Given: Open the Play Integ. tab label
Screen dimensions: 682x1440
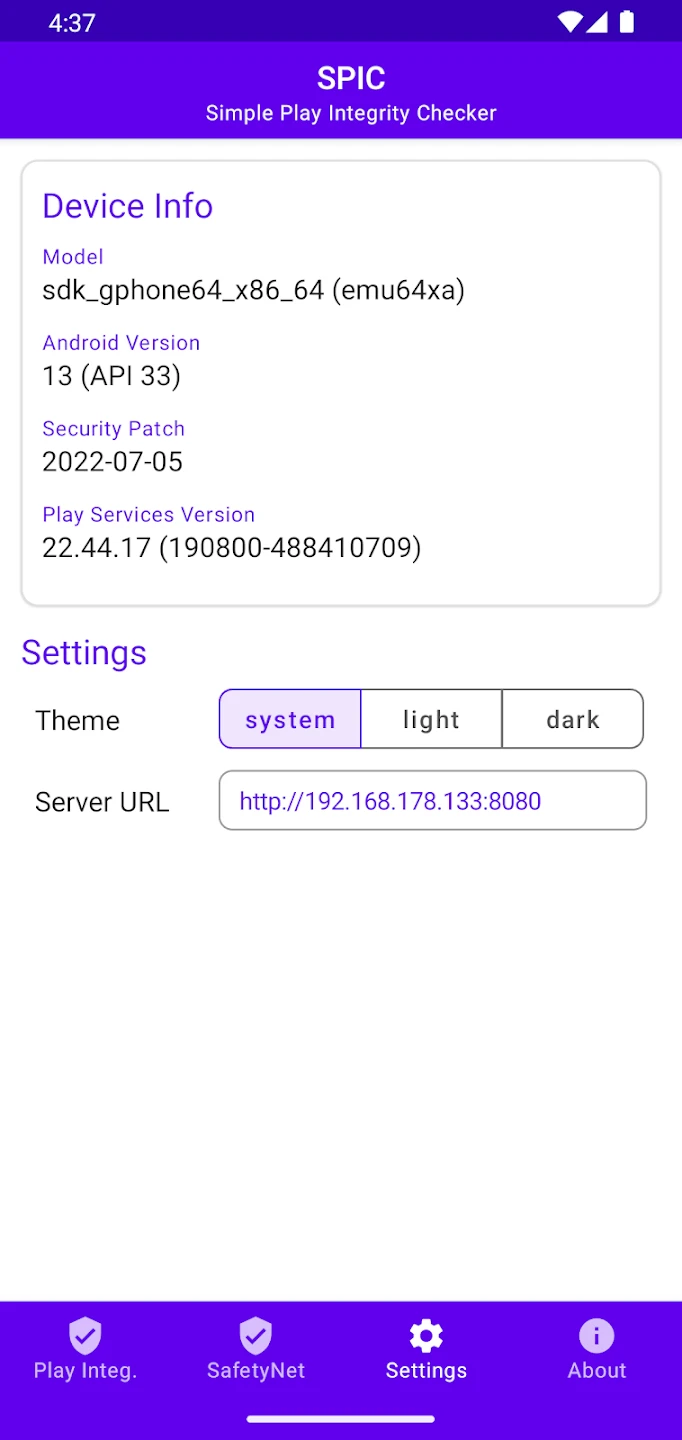Looking at the screenshot, I should click(x=85, y=1370).
